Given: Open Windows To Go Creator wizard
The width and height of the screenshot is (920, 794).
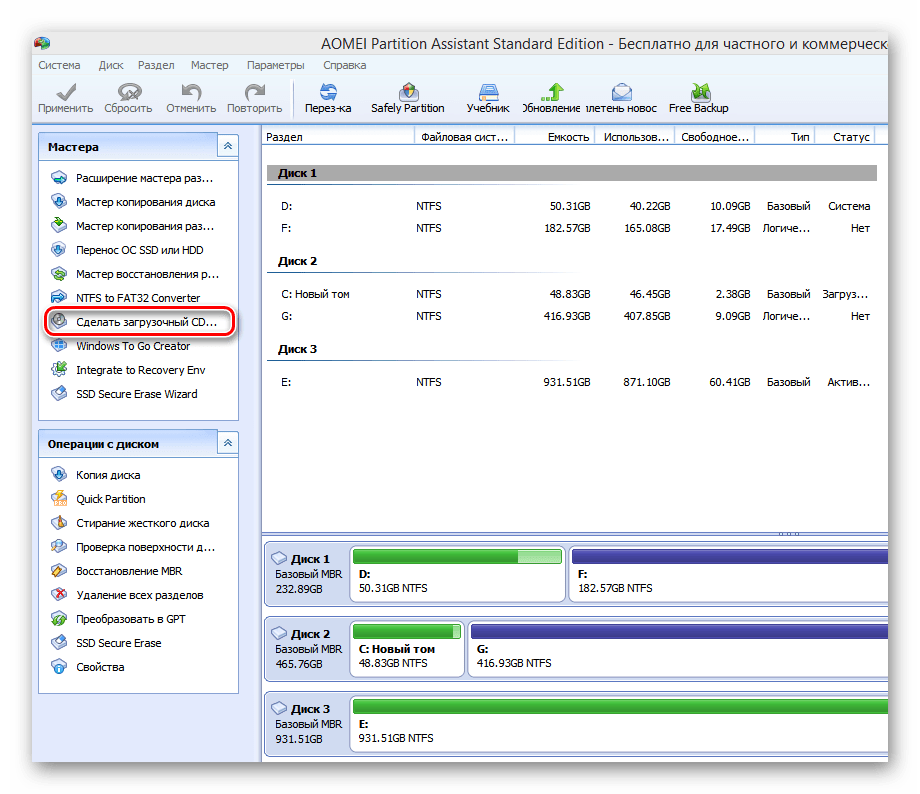Looking at the screenshot, I should 132,346.
